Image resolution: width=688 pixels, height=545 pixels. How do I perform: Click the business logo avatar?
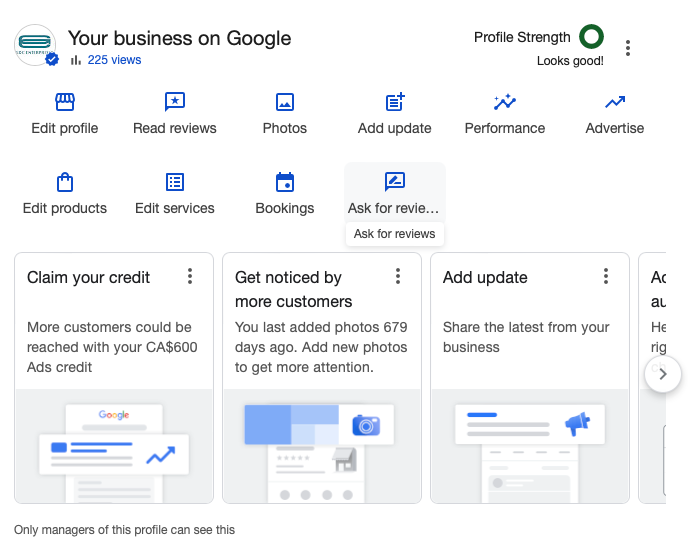coord(35,45)
